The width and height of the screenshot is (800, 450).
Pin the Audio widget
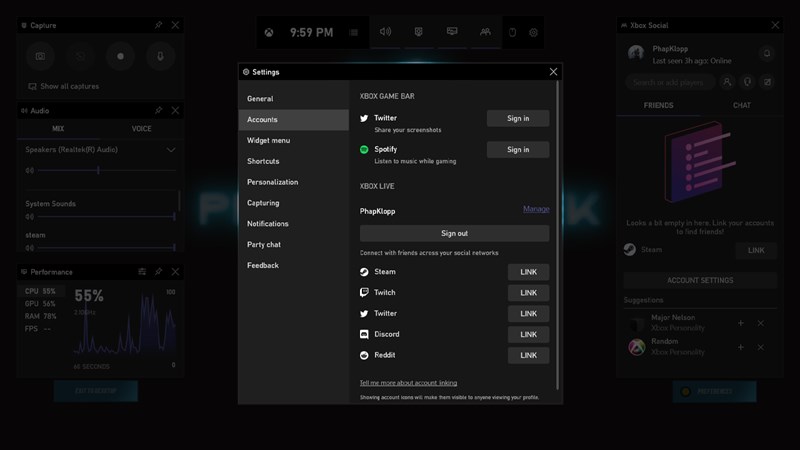159,110
